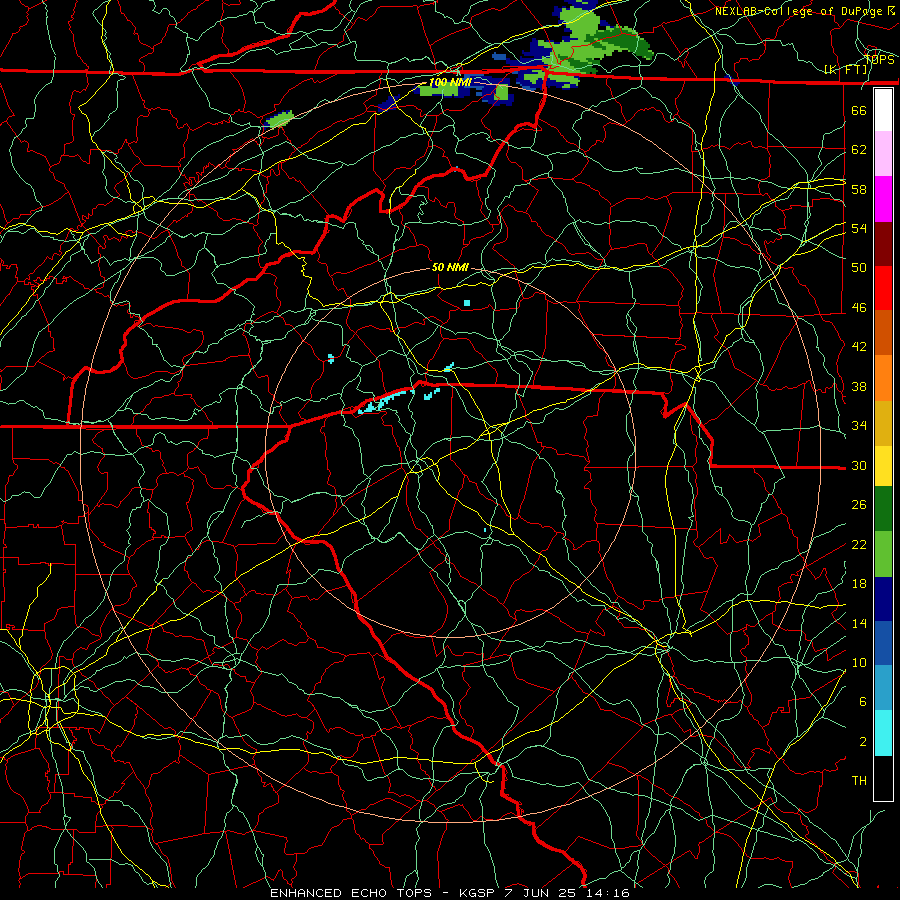The image size is (900, 900).
Task: Click the 58 value on the scale
Action: coord(859,189)
